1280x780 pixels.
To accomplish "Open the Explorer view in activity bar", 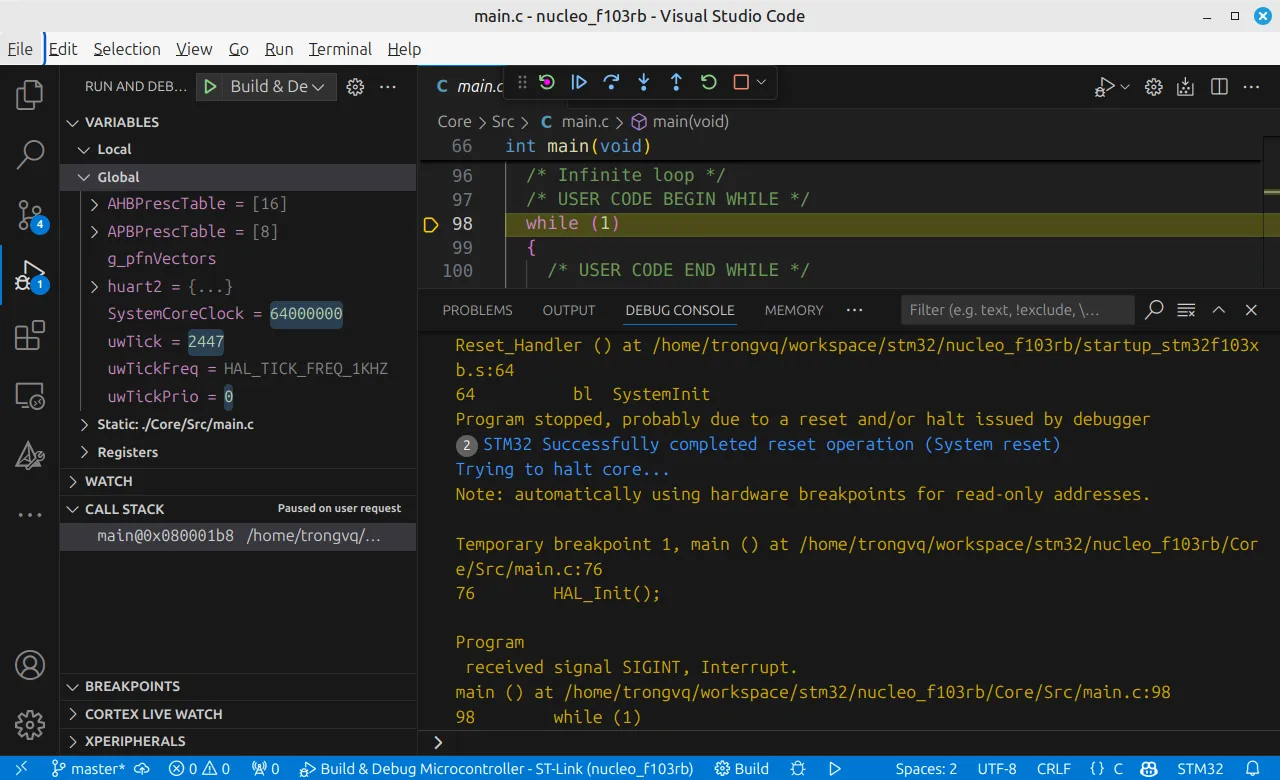I will (x=30, y=95).
